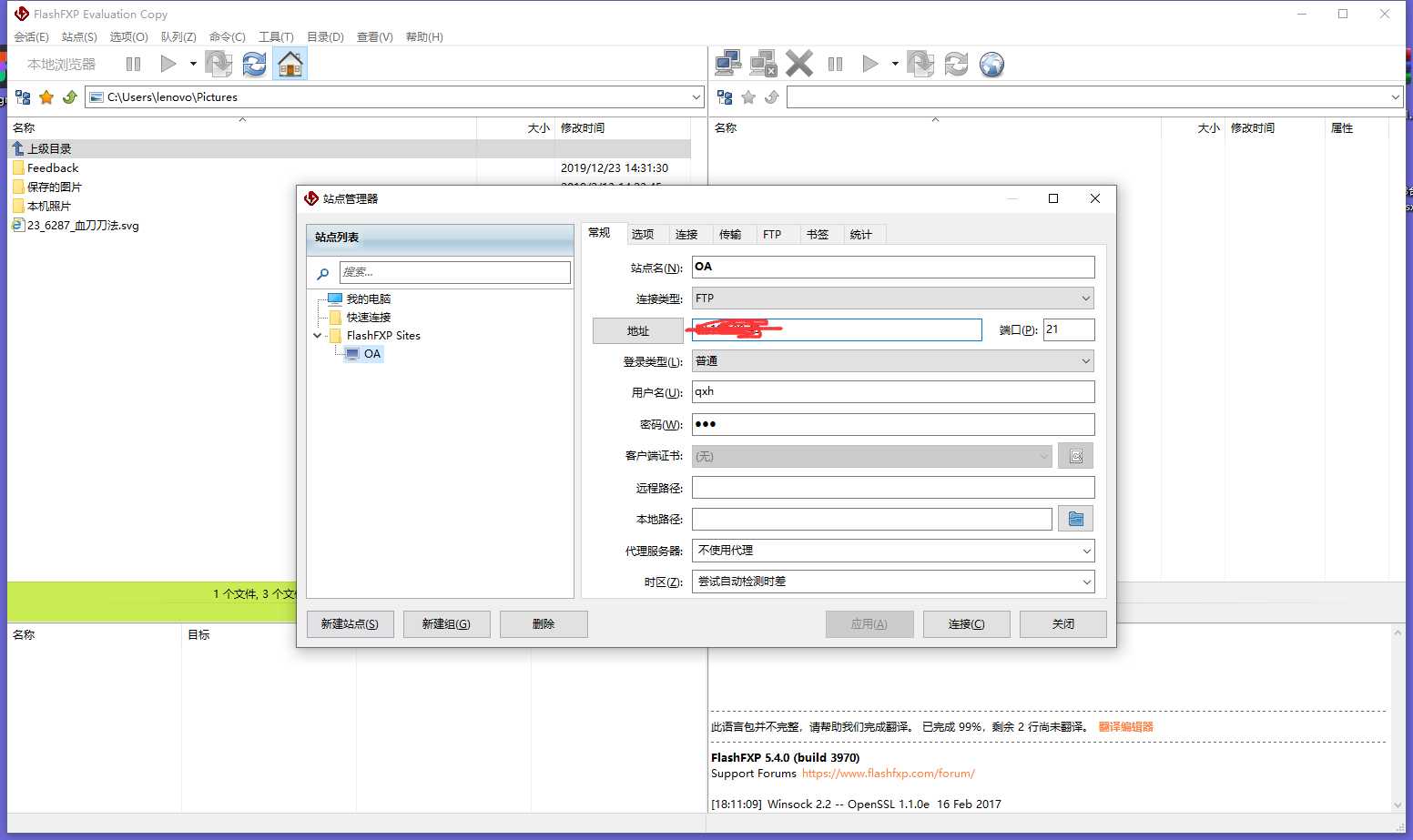Image resolution: width=1413 pixels, height=840 pixels.
Task: Open the 命令(C) menu
Action: 227,36
